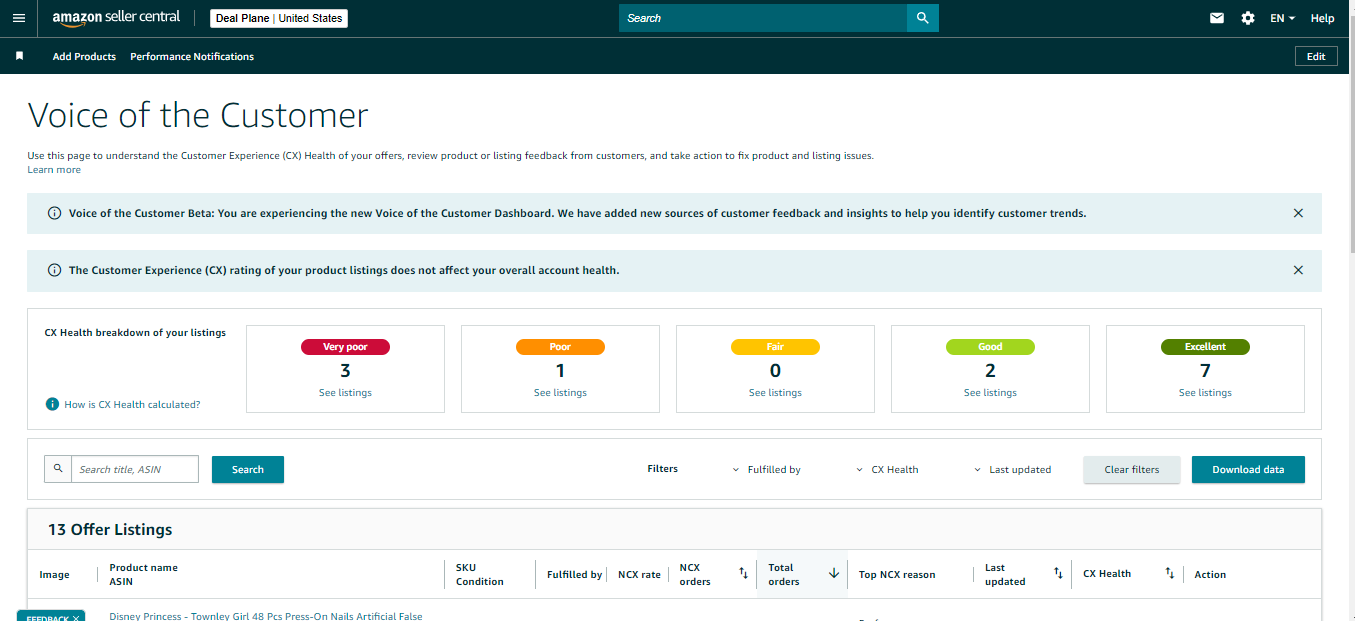The image size is (1355, 621).
Task: Sort by CX Health arrows
Action: 1169,573
